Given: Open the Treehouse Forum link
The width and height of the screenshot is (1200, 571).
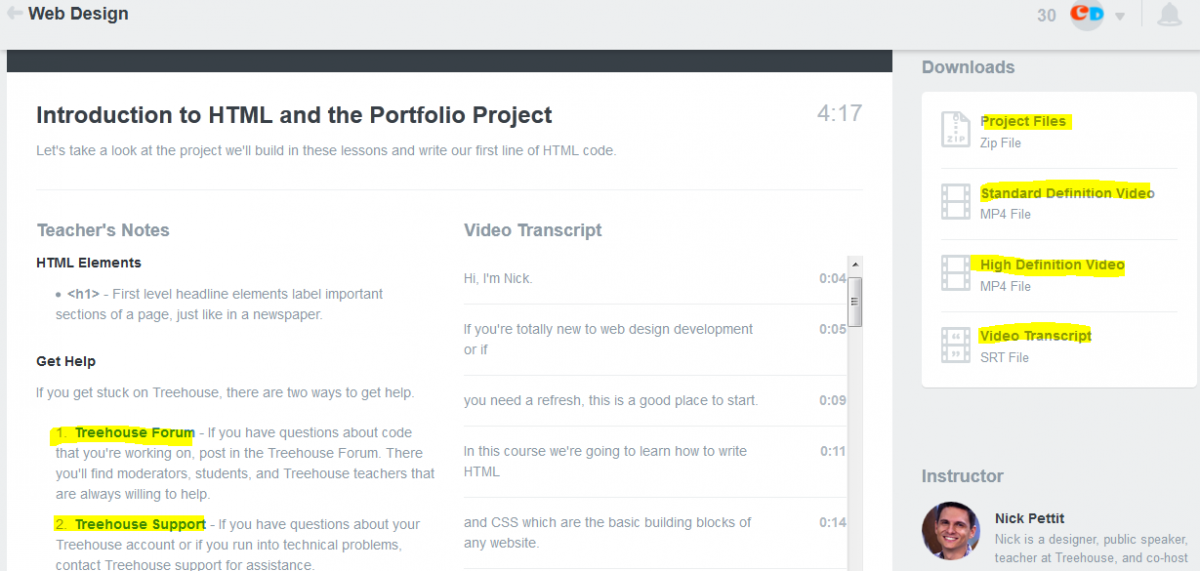Looking at the screenshot, I should (x=134, y=433).
